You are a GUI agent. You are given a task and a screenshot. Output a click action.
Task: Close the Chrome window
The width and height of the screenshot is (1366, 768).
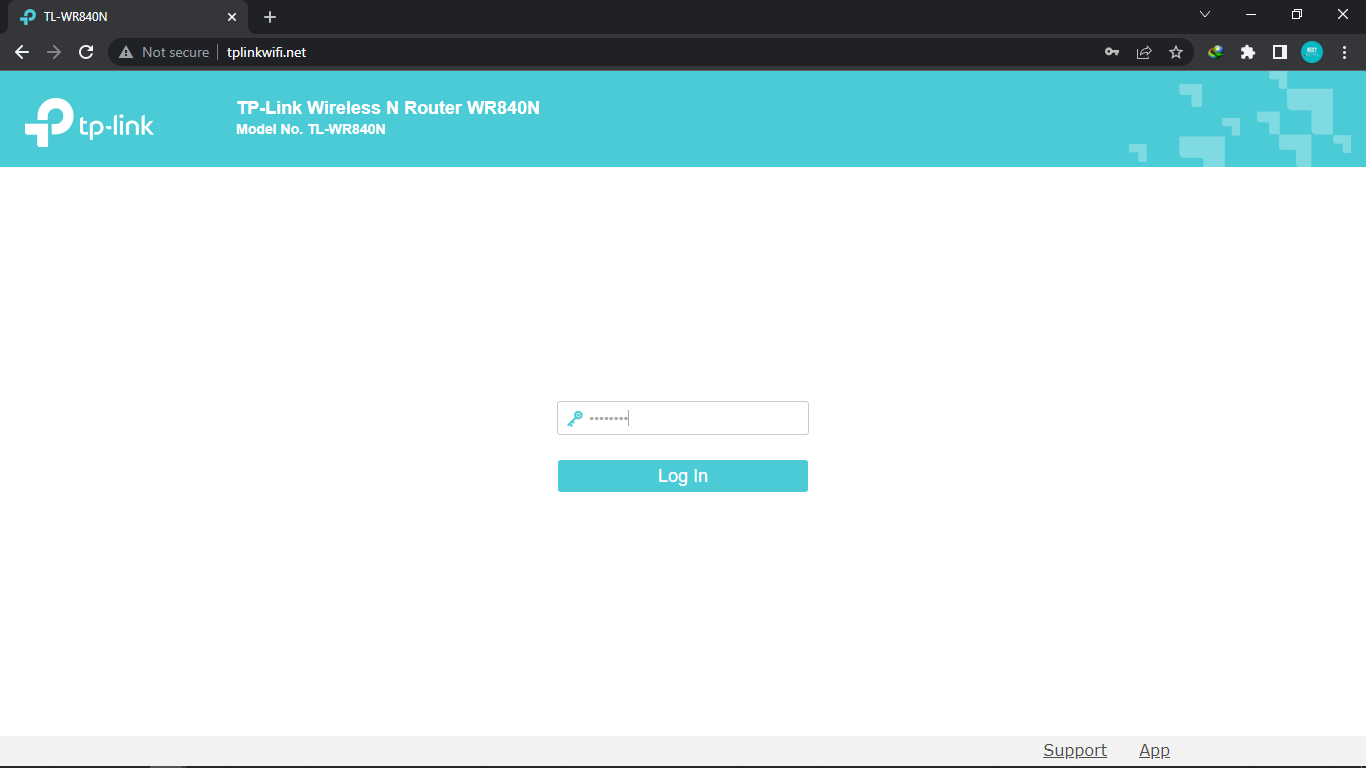tap(1343, 15)
